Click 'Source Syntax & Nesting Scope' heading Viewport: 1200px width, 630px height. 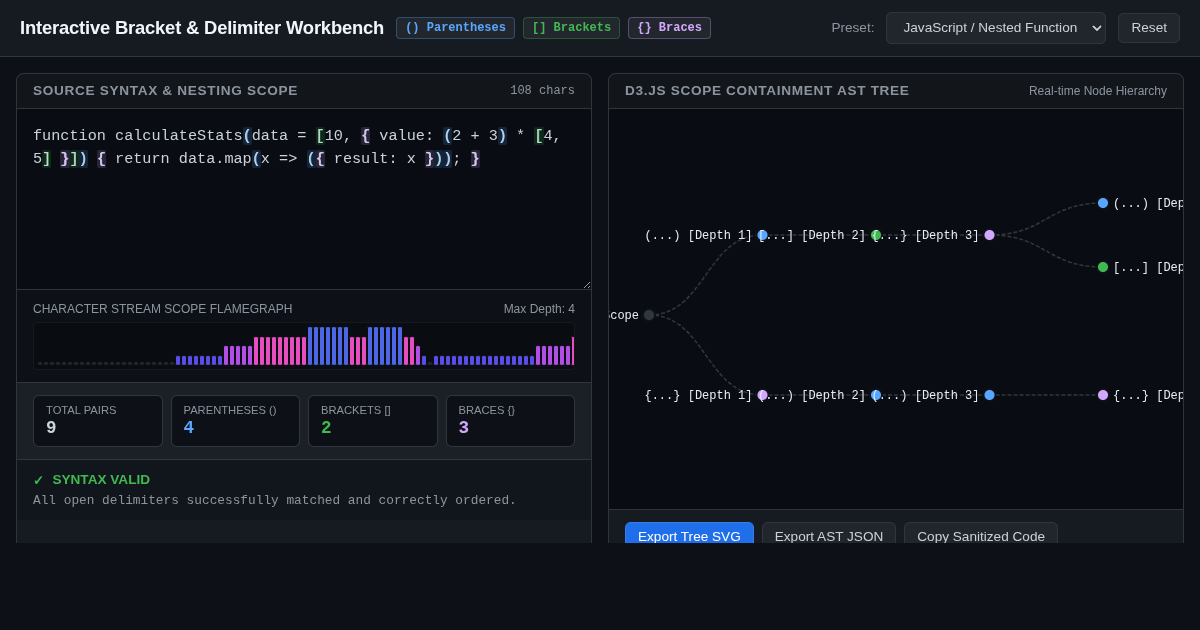coord(165,91)
